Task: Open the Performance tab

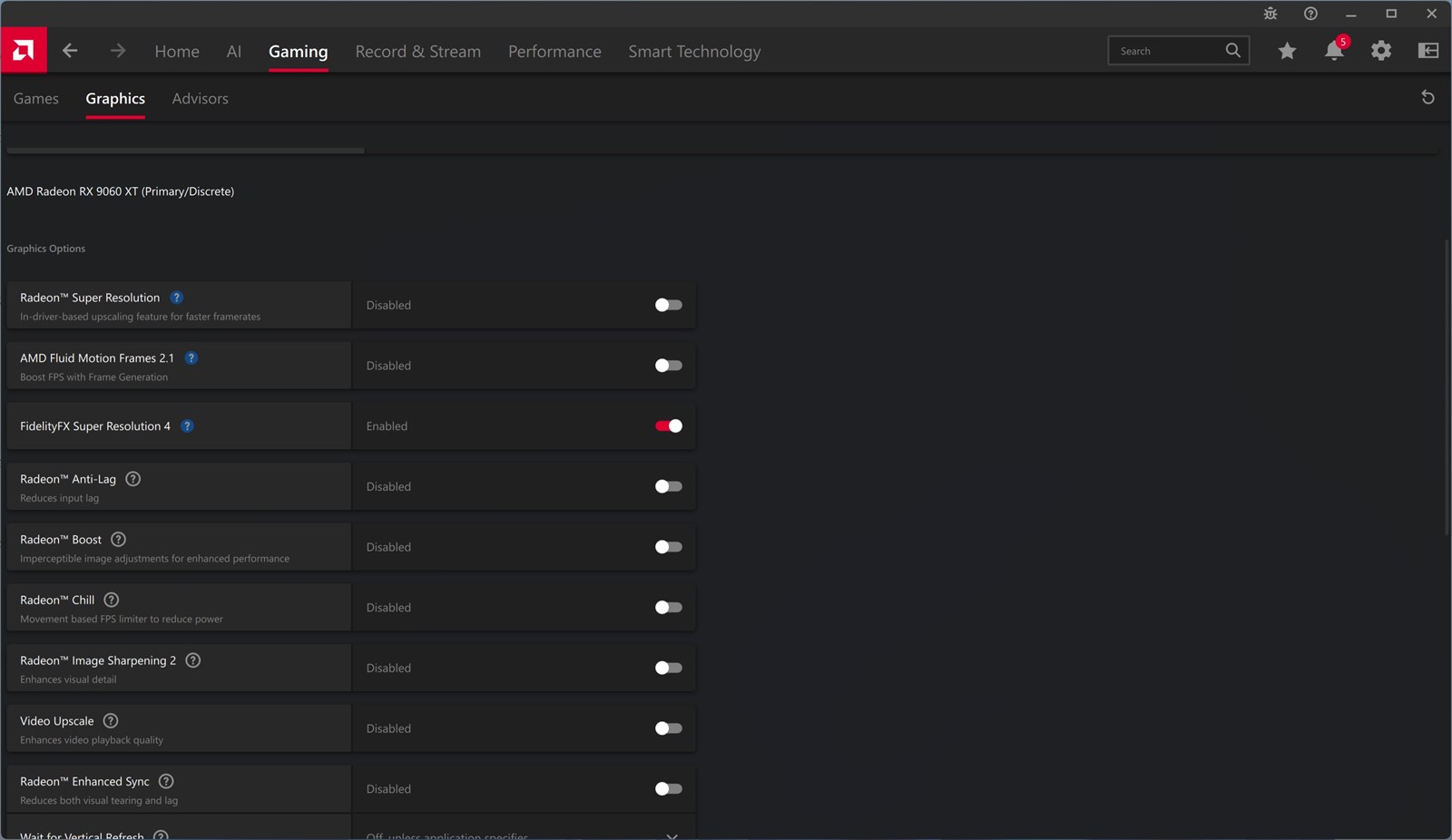Action: (554, 52)
